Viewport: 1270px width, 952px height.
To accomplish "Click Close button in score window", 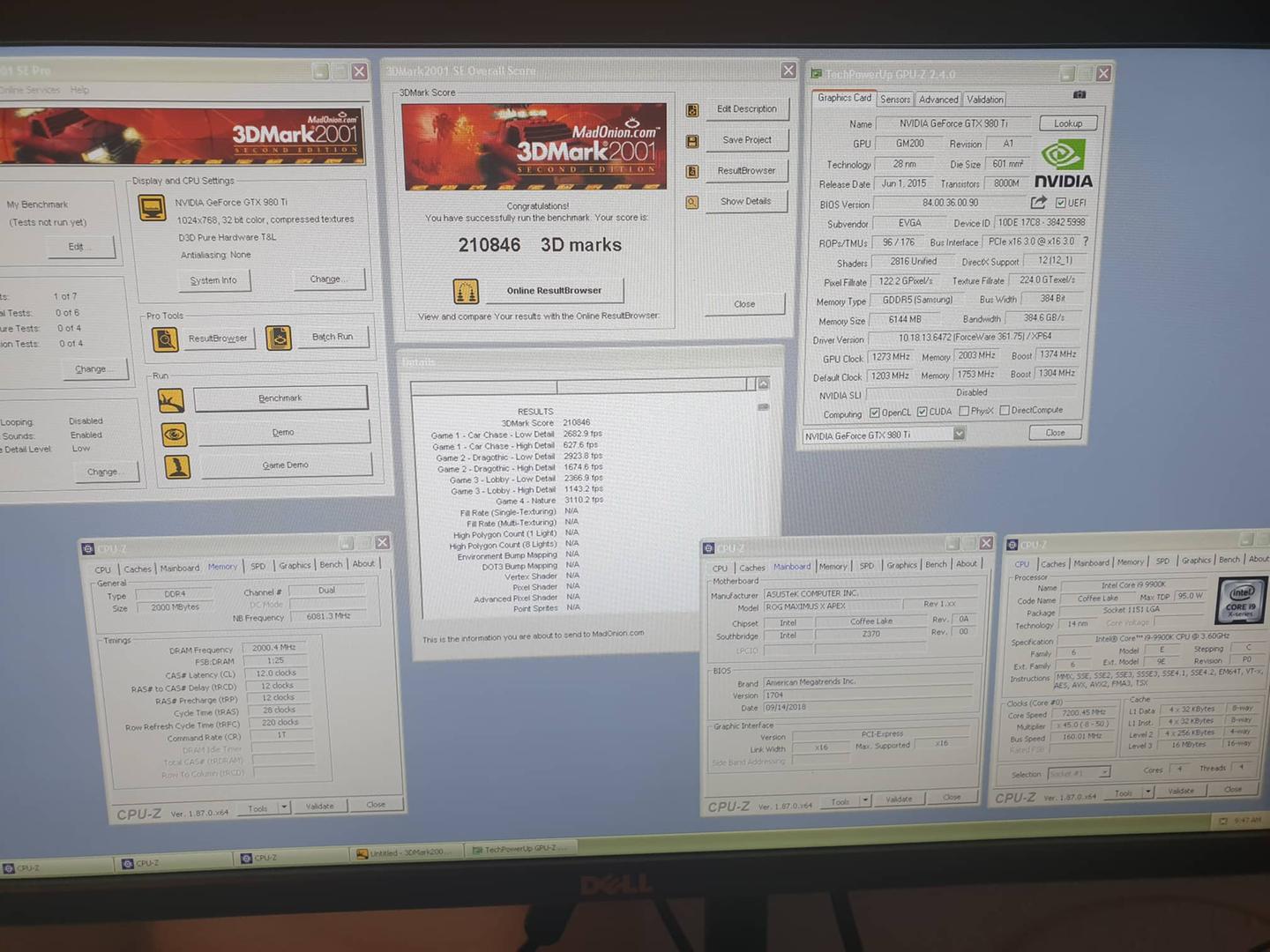I will 744,304.
